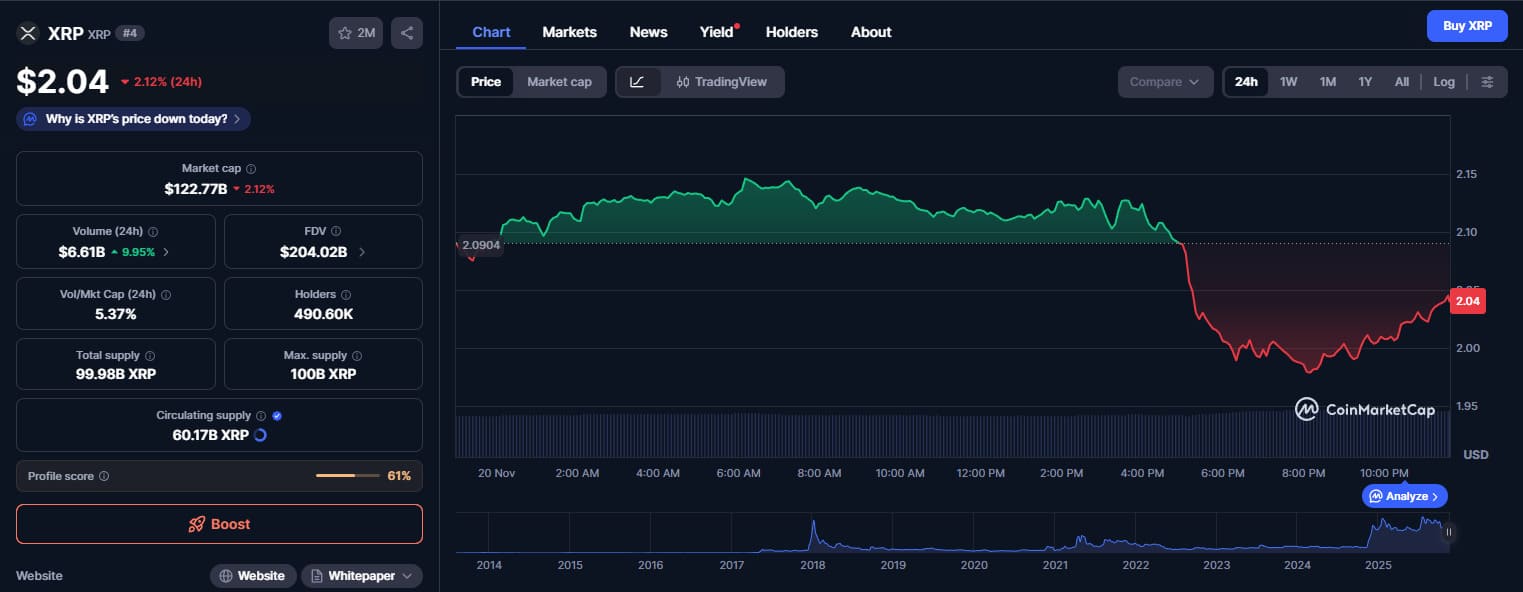The image size is (1523, 592).
Task: Click the Buy XRP button
Action: point(1466,26)
